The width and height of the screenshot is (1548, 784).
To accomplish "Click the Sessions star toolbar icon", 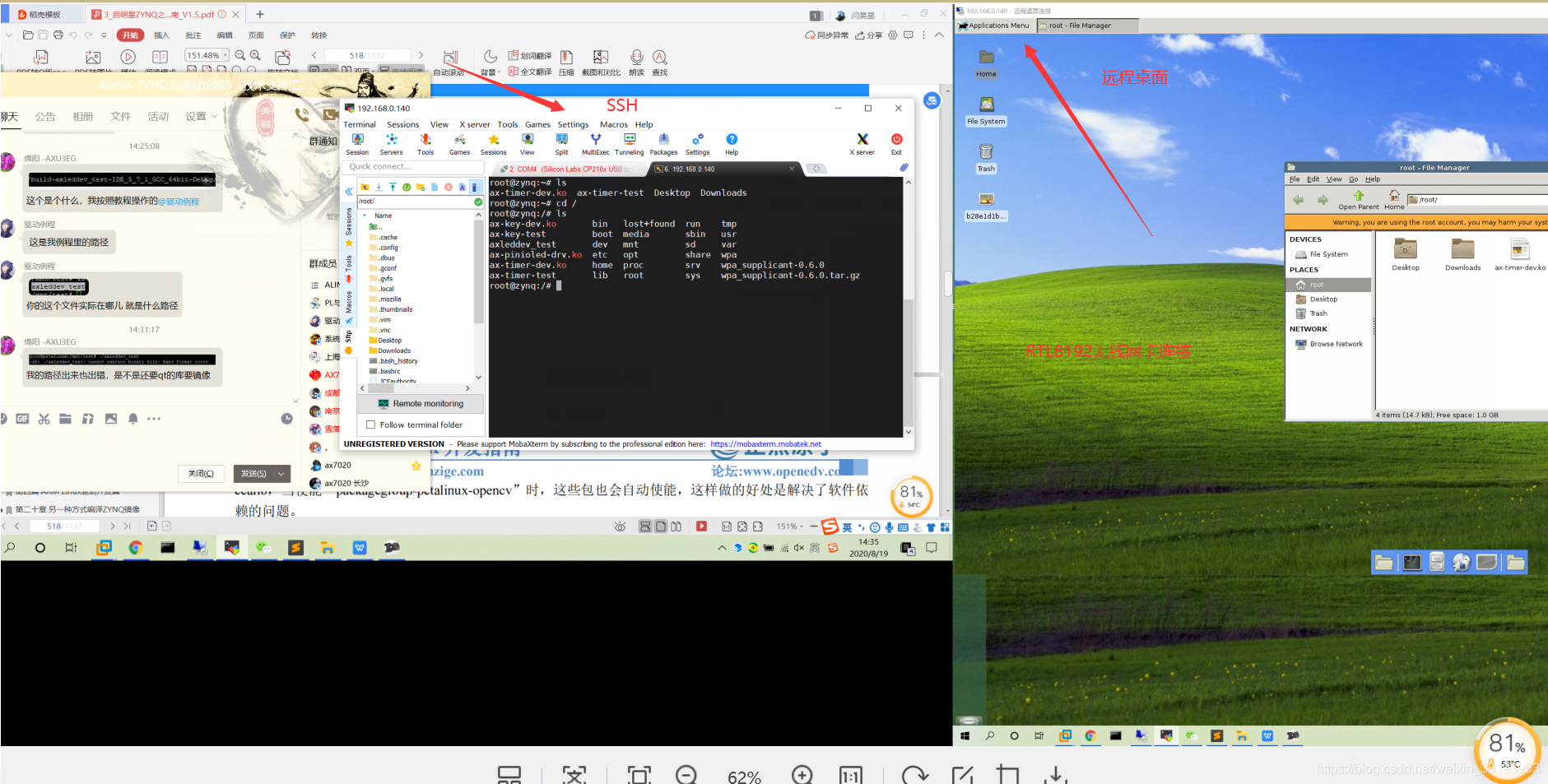I will pos(493,144).
